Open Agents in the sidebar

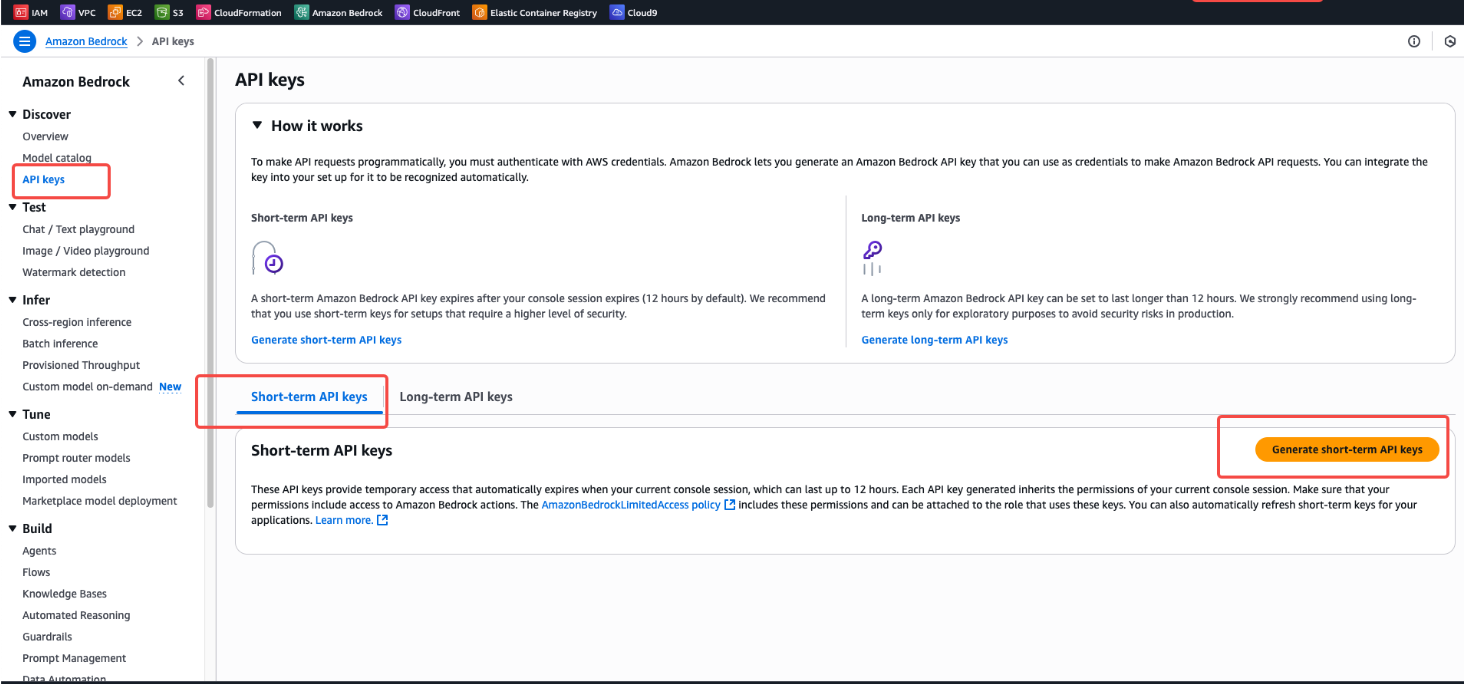click(39, 551)
